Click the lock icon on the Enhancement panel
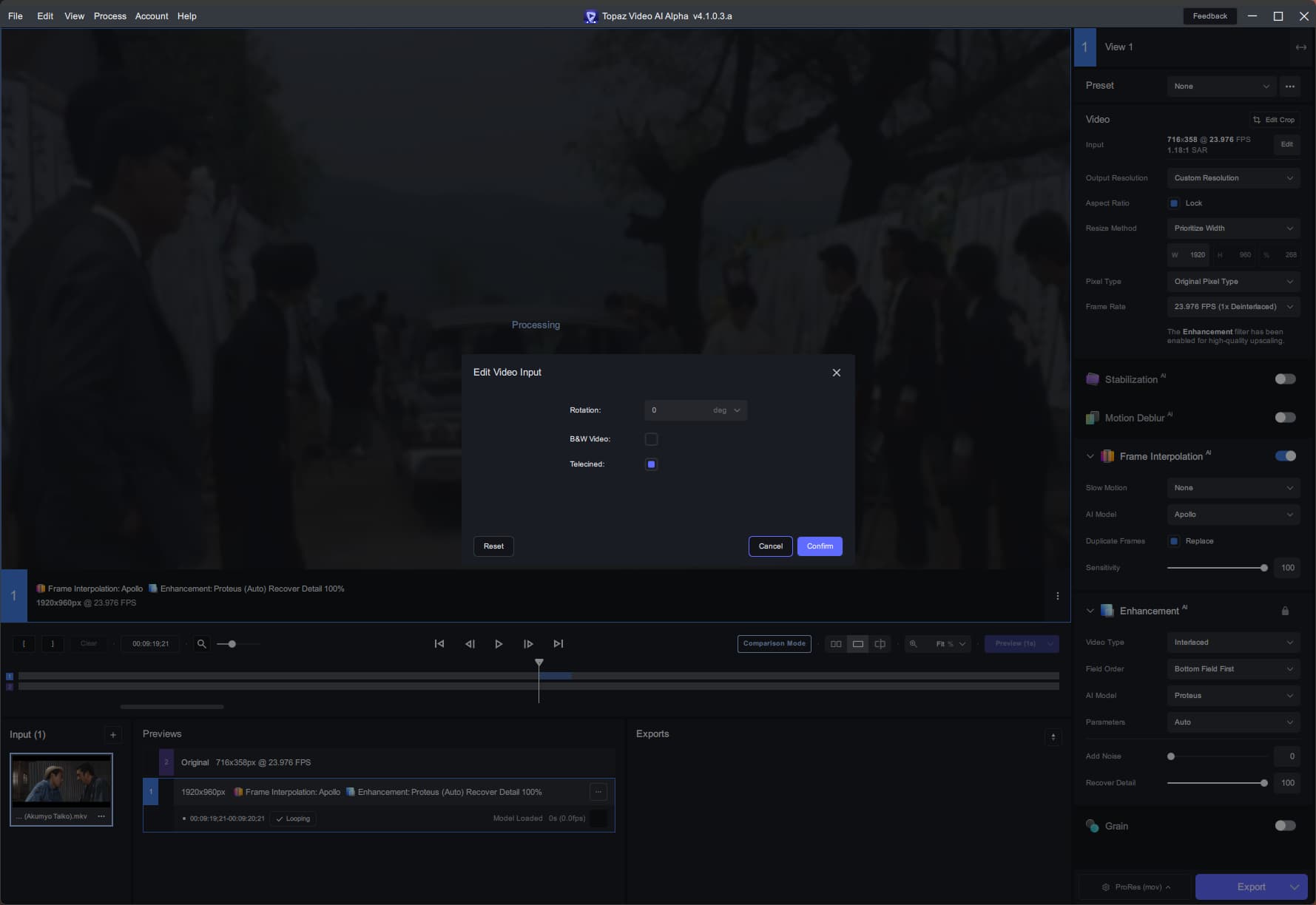 [x=1285, y=611]
